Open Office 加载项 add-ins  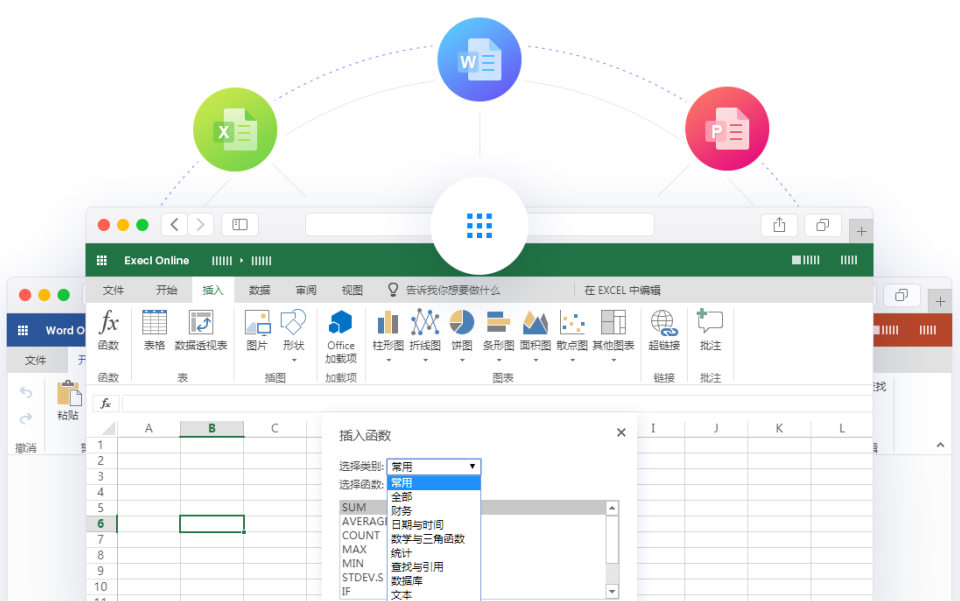click(x=341, y=337)
